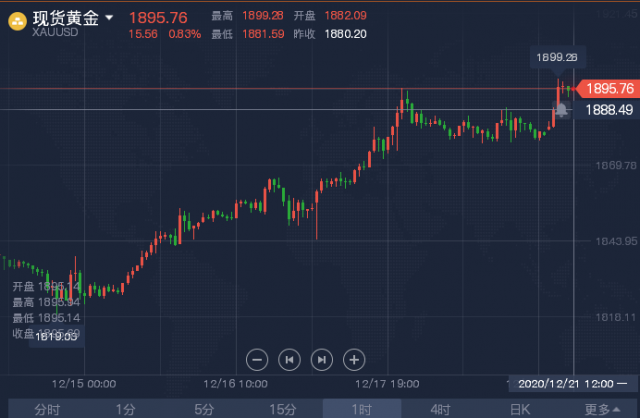Viewport: 640px width, 418px height.
Task: Click the red 1895.76 current price tag
Action: [x=608, y=89]
